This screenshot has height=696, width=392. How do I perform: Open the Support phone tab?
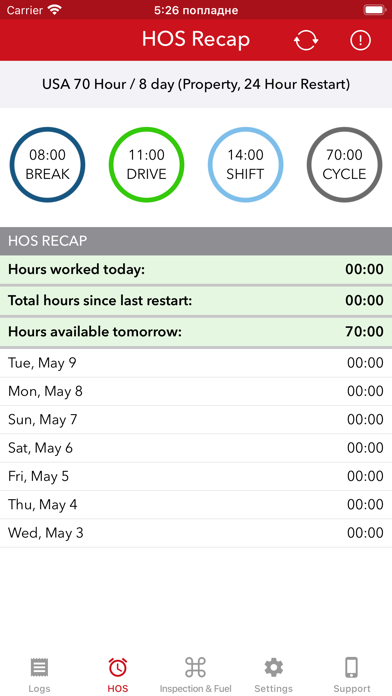pos(352,675)
